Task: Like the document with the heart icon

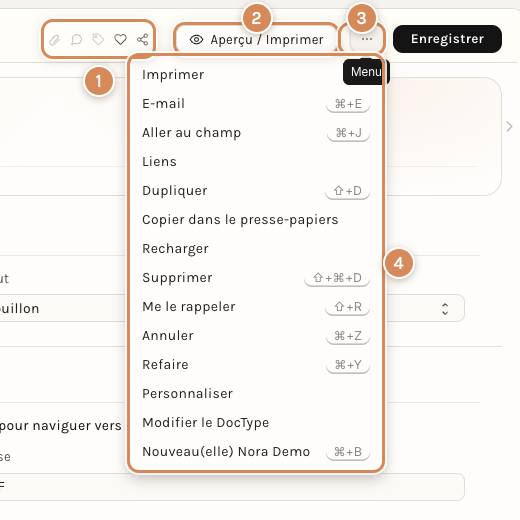Action: (120, 40)
